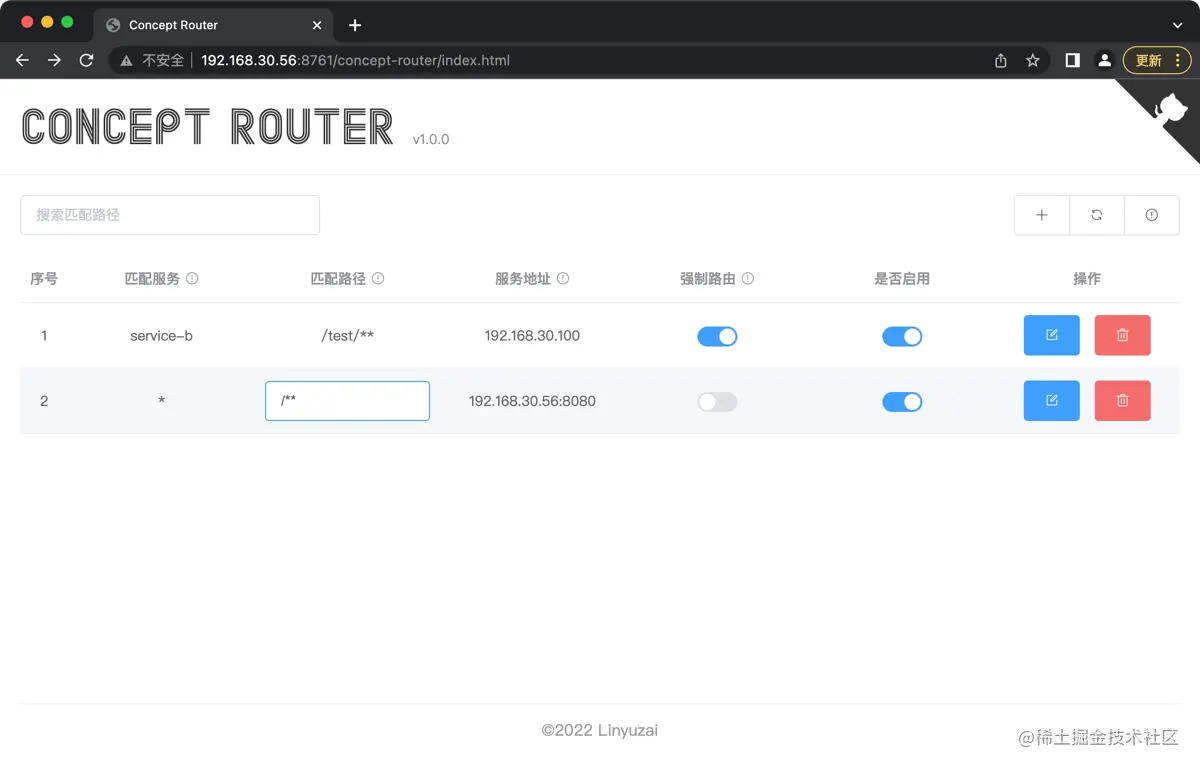1200x769 pixels.
Task: Click the share icon in address bar
Action: (1001, 60)
